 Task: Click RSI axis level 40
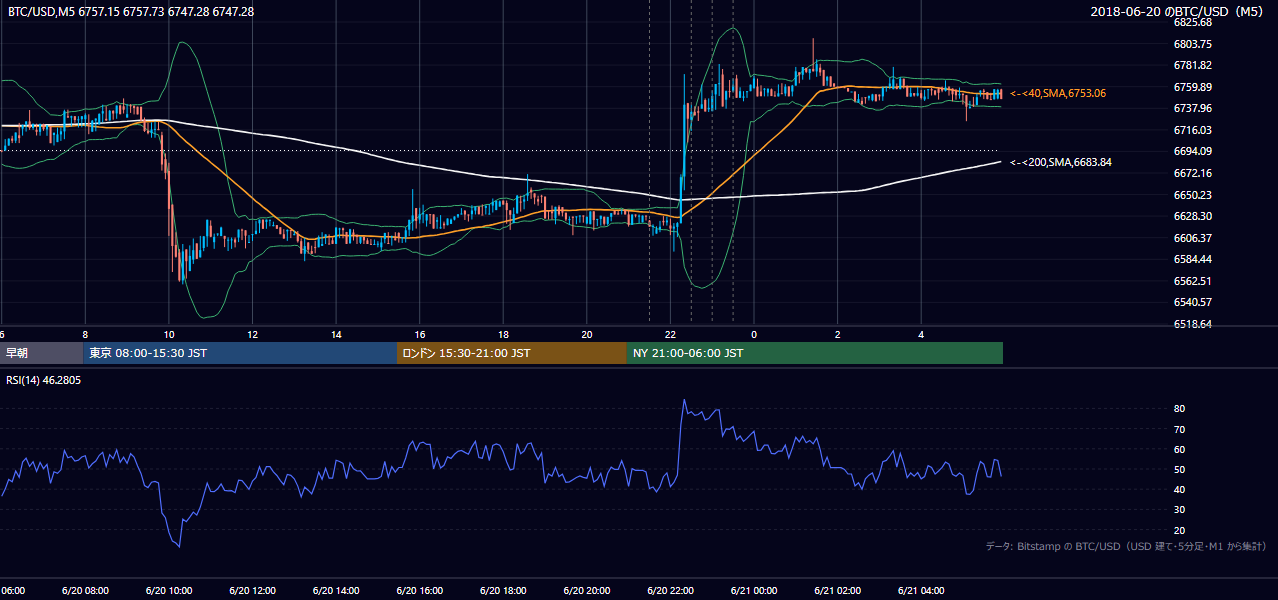(1180, 489)
